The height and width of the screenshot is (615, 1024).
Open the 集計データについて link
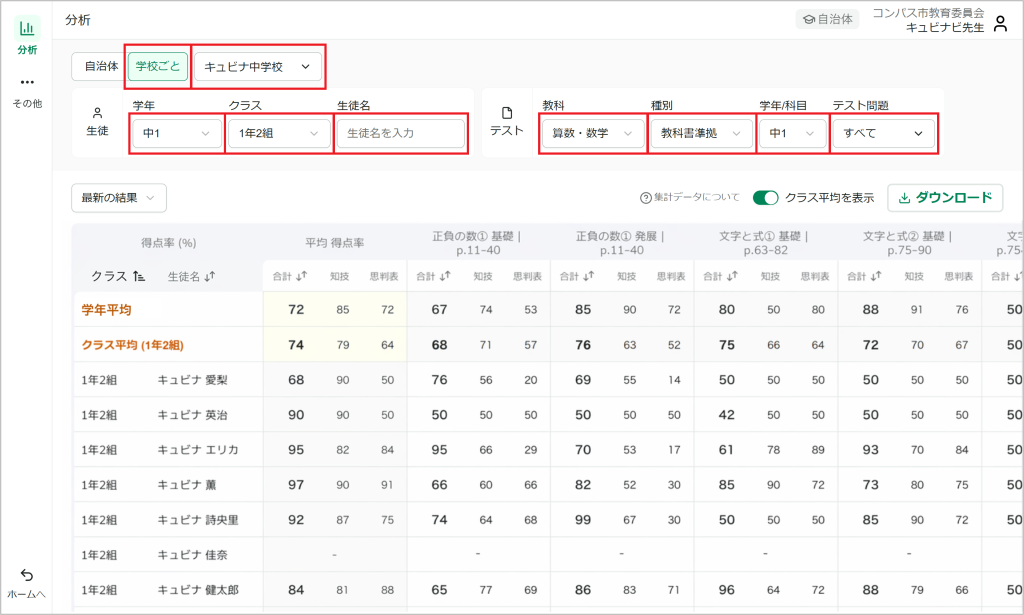[697, 198]
